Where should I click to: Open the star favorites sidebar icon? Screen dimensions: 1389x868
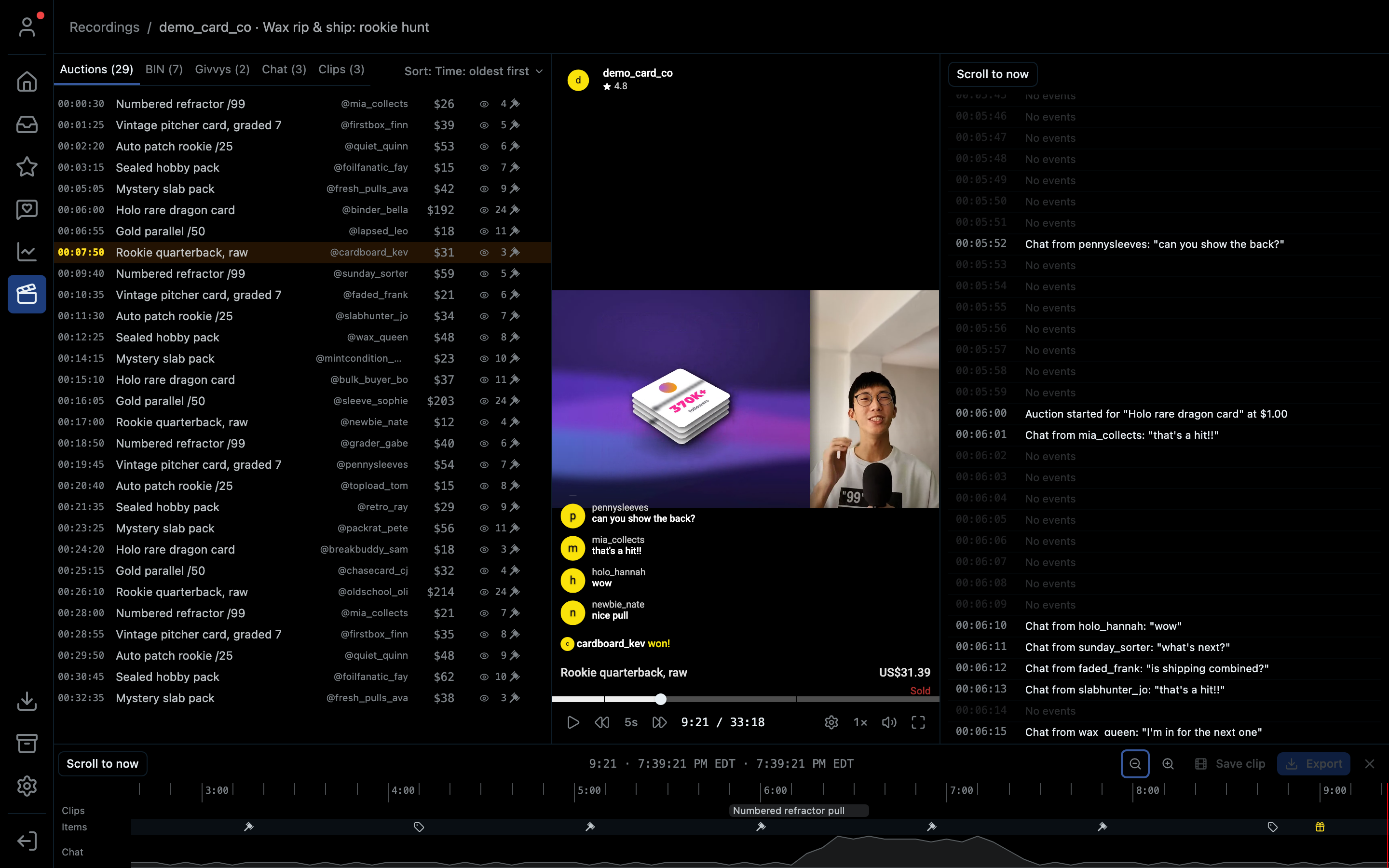(27, 166)
